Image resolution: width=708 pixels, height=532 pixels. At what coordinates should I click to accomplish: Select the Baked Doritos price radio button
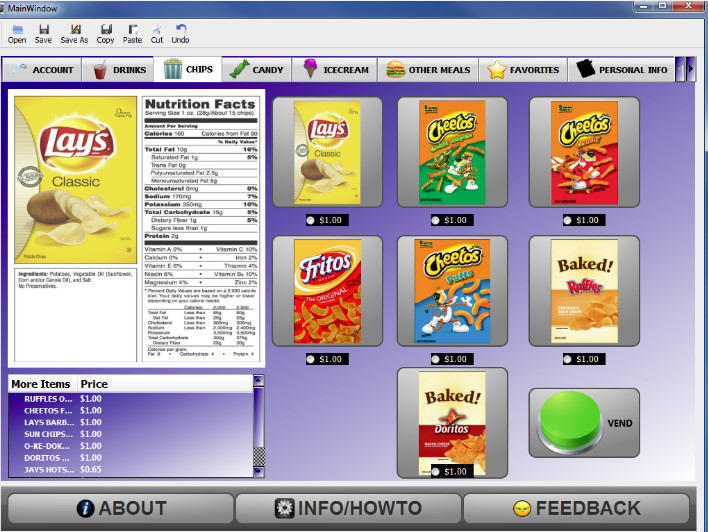pos(435,471)
